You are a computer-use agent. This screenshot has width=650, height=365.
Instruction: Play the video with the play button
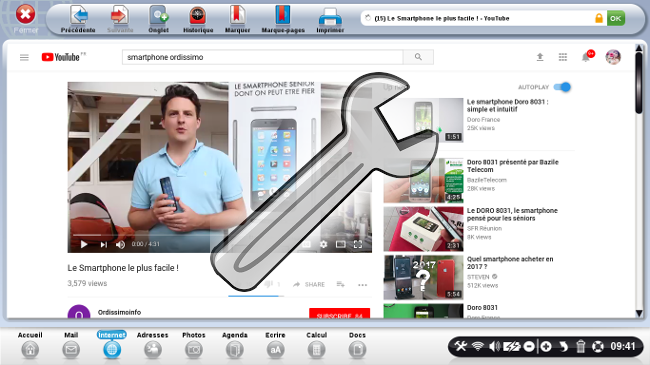[84, 244]
